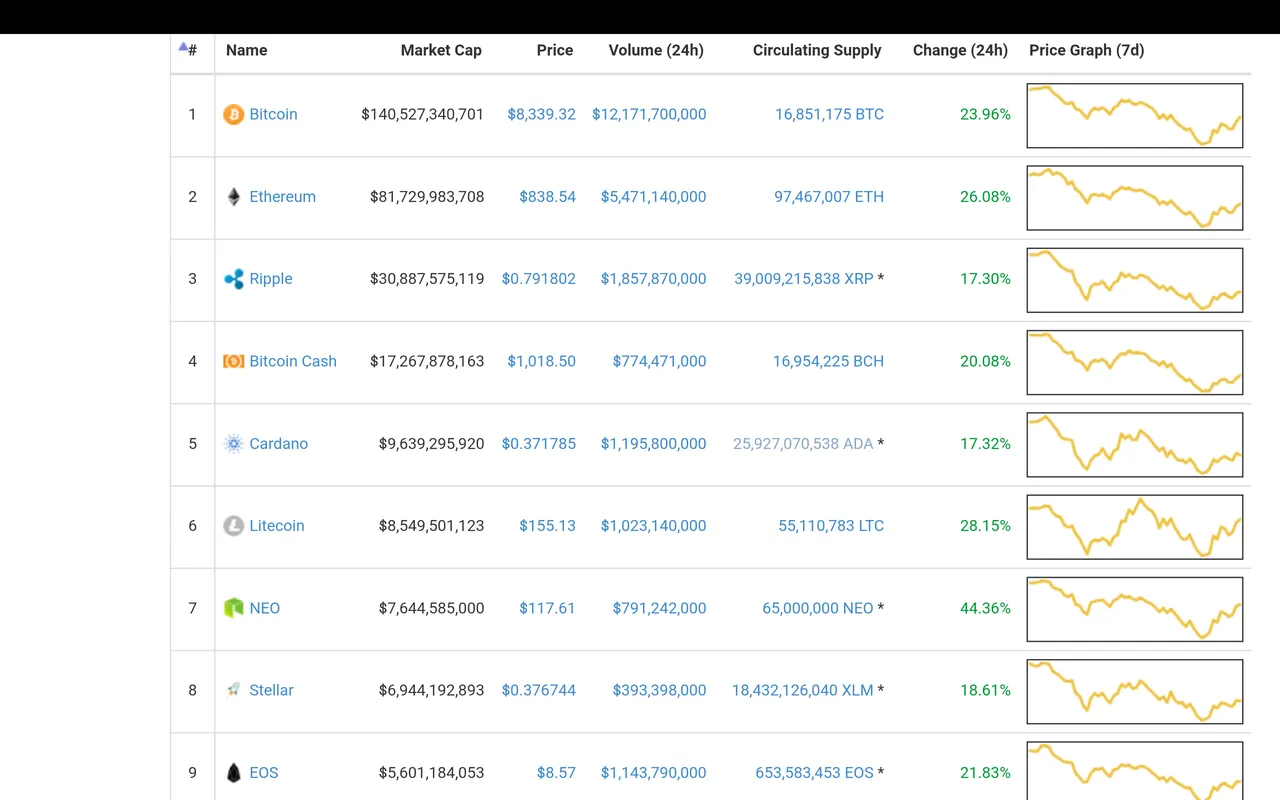
Task: Click supply 65,000,000 NEO
Action: [x=818, y=608]
